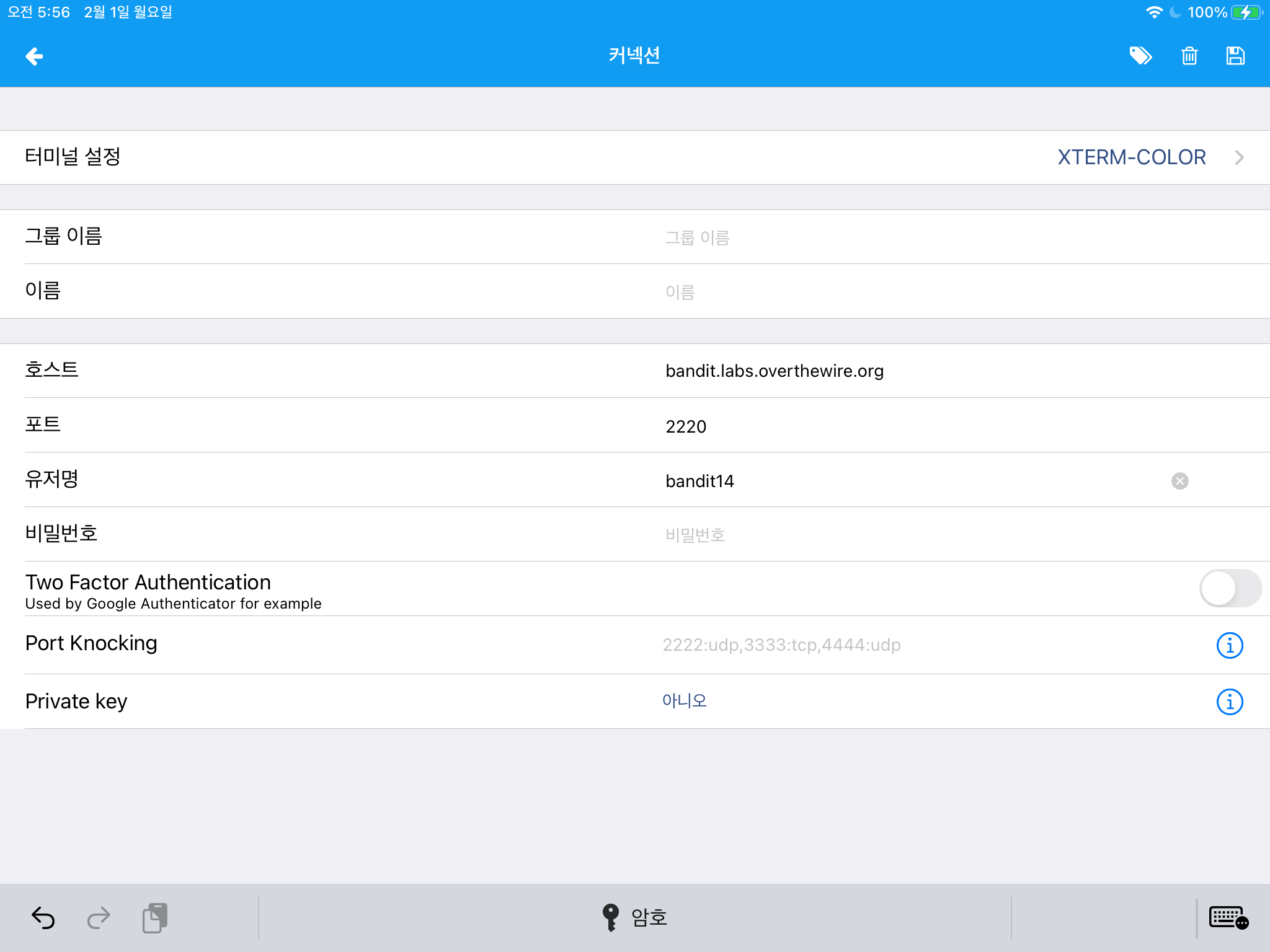Tap the undo arrow in keyboard bar
Image resolution: width=1270 pixels, height=952 pixels.
43,918
